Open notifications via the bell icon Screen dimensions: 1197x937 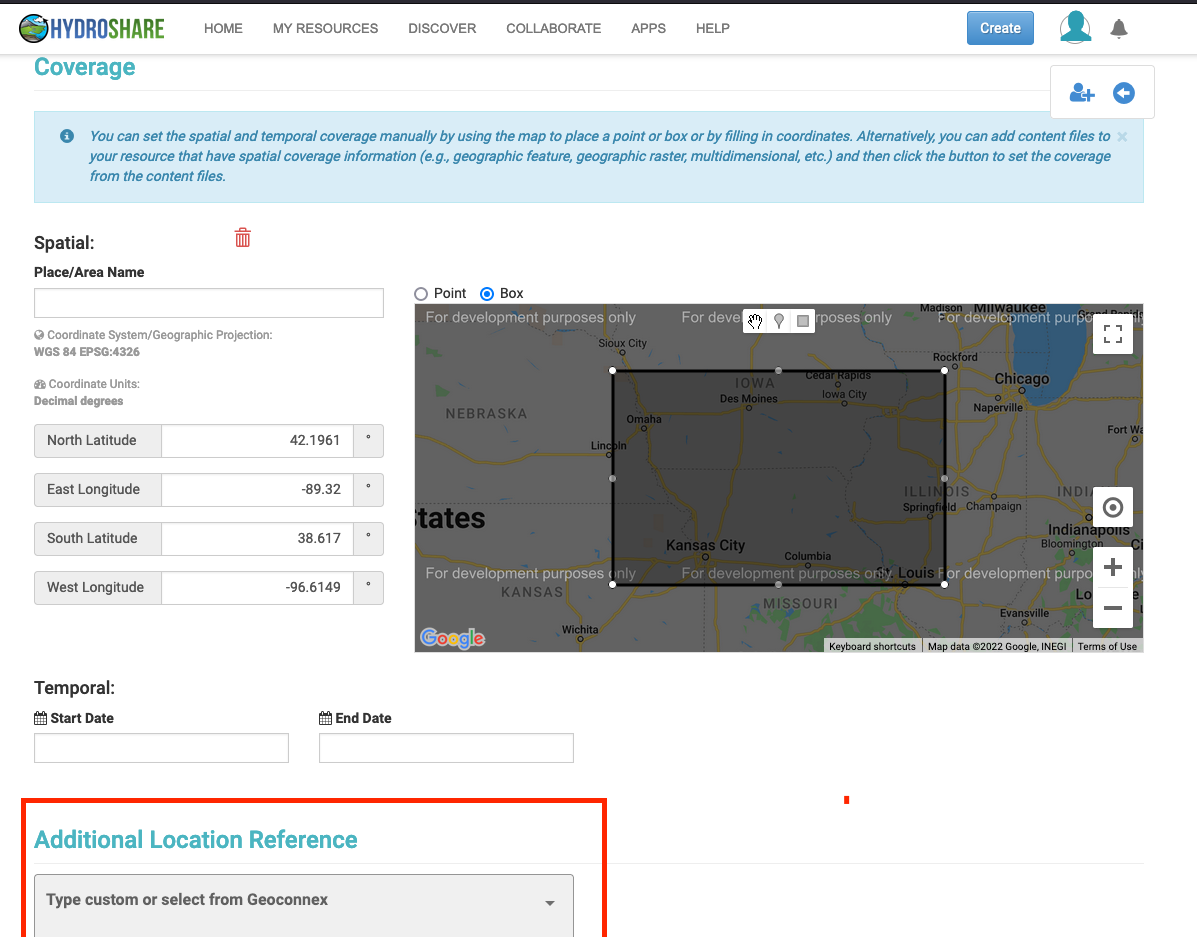point(1119,28)
